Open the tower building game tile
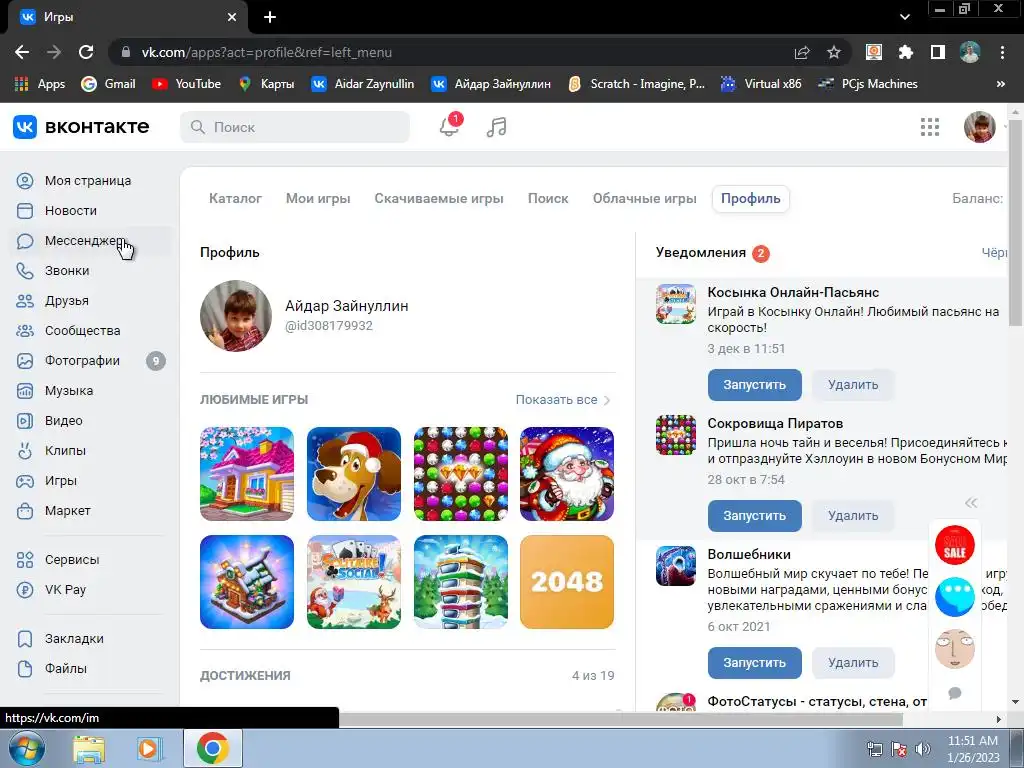The image size is (1024, 768). (460, 582)
